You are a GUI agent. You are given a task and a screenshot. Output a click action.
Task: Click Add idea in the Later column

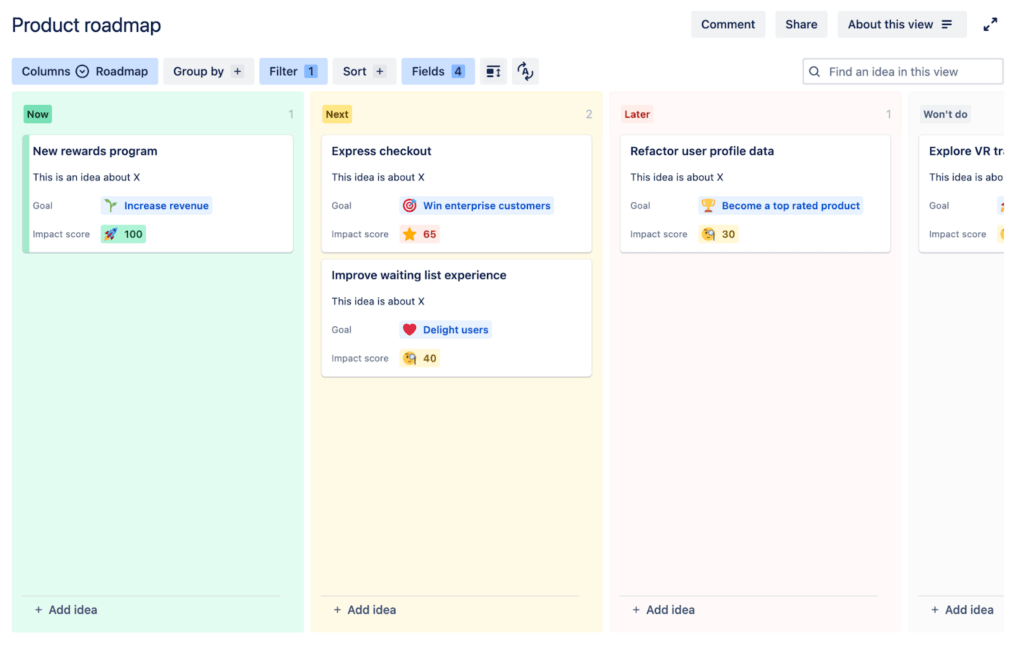tap(662, 609)
